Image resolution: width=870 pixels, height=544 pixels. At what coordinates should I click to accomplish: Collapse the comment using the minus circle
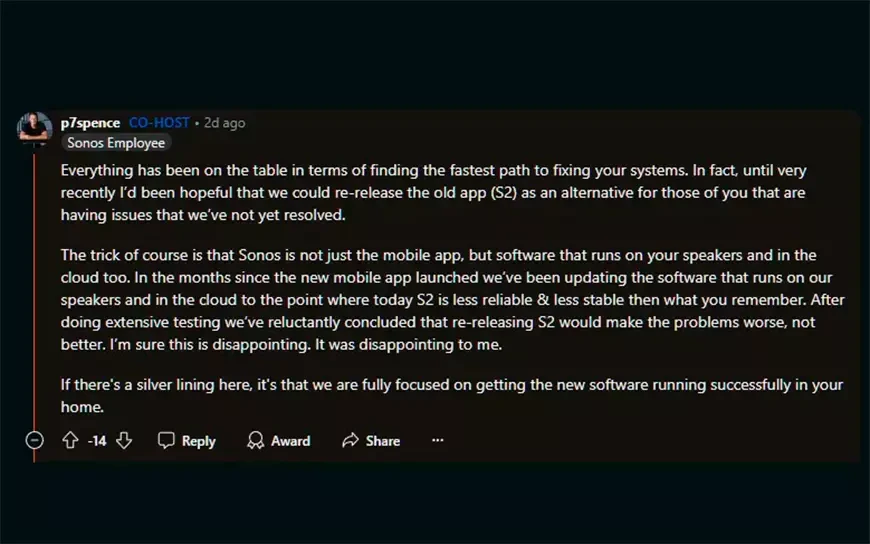pyautogui.click(x=34, y=440)
